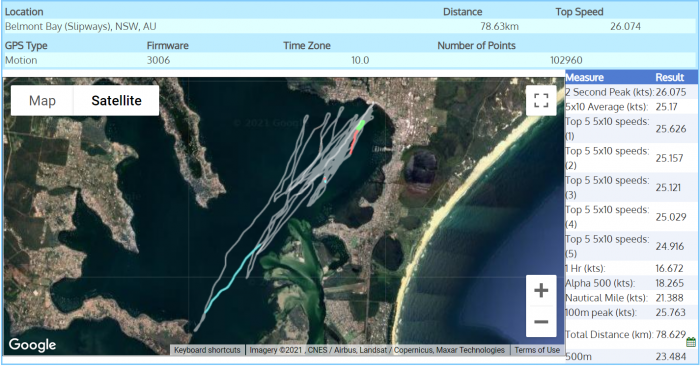700x366 pixels.
Task: Click the green track segment
Action: pos(360,125)
